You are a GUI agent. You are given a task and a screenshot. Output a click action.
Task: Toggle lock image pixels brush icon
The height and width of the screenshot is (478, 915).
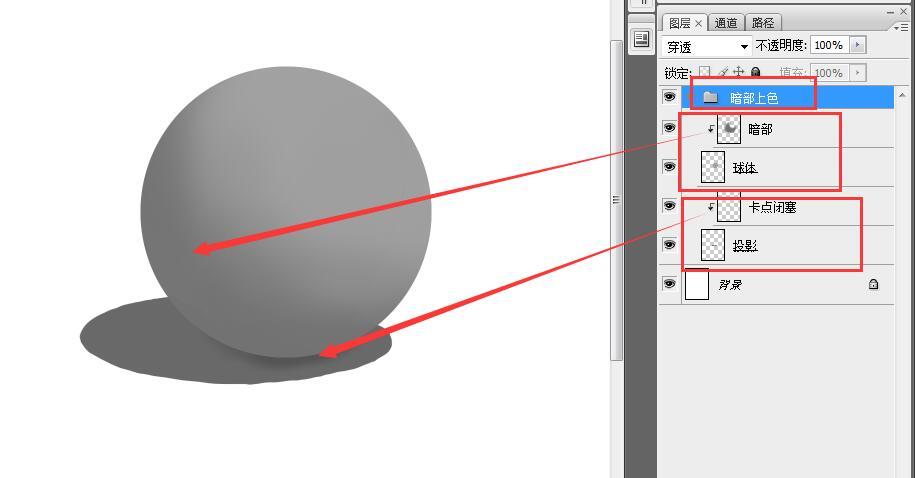pos(723,72)
